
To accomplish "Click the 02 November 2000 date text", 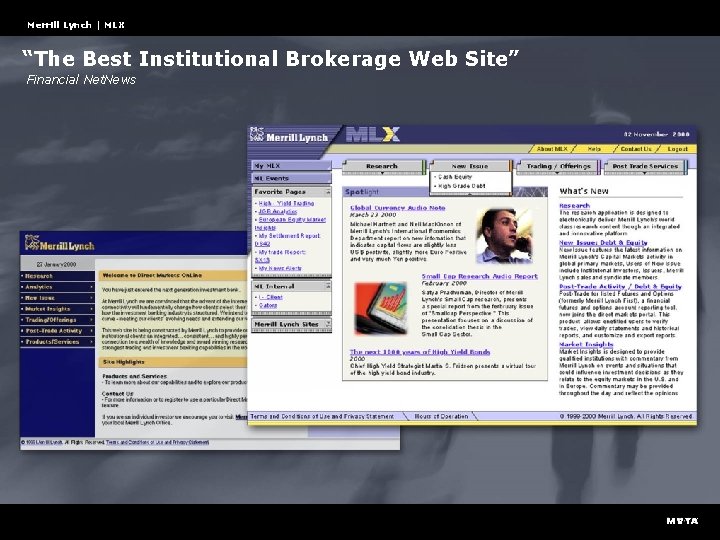I will coord(656,134).
